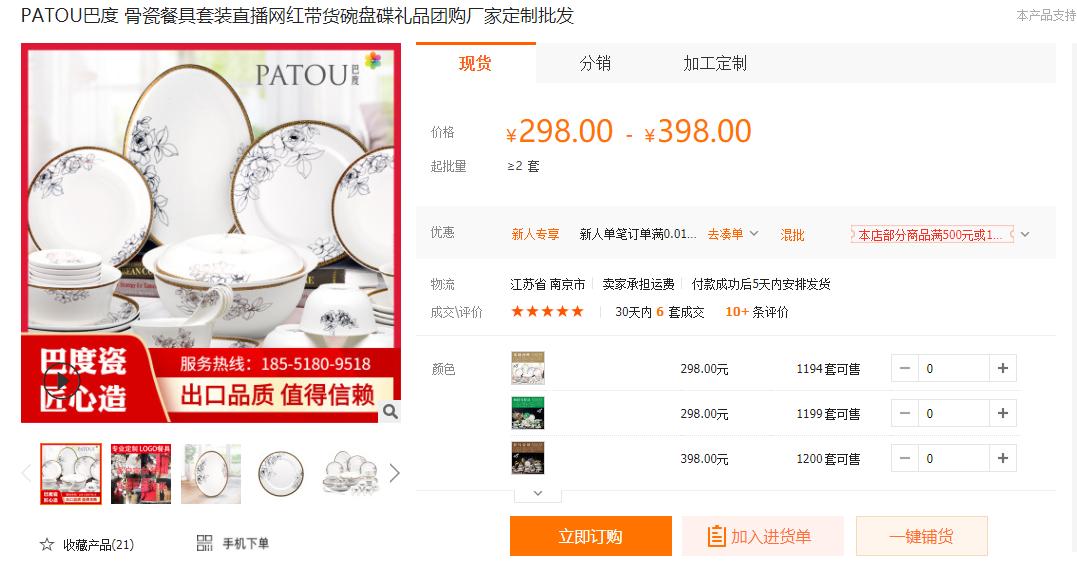Increase quantity for the first color option
This screenshot has height=566, width=1077.
click(x=1003, y=369)
